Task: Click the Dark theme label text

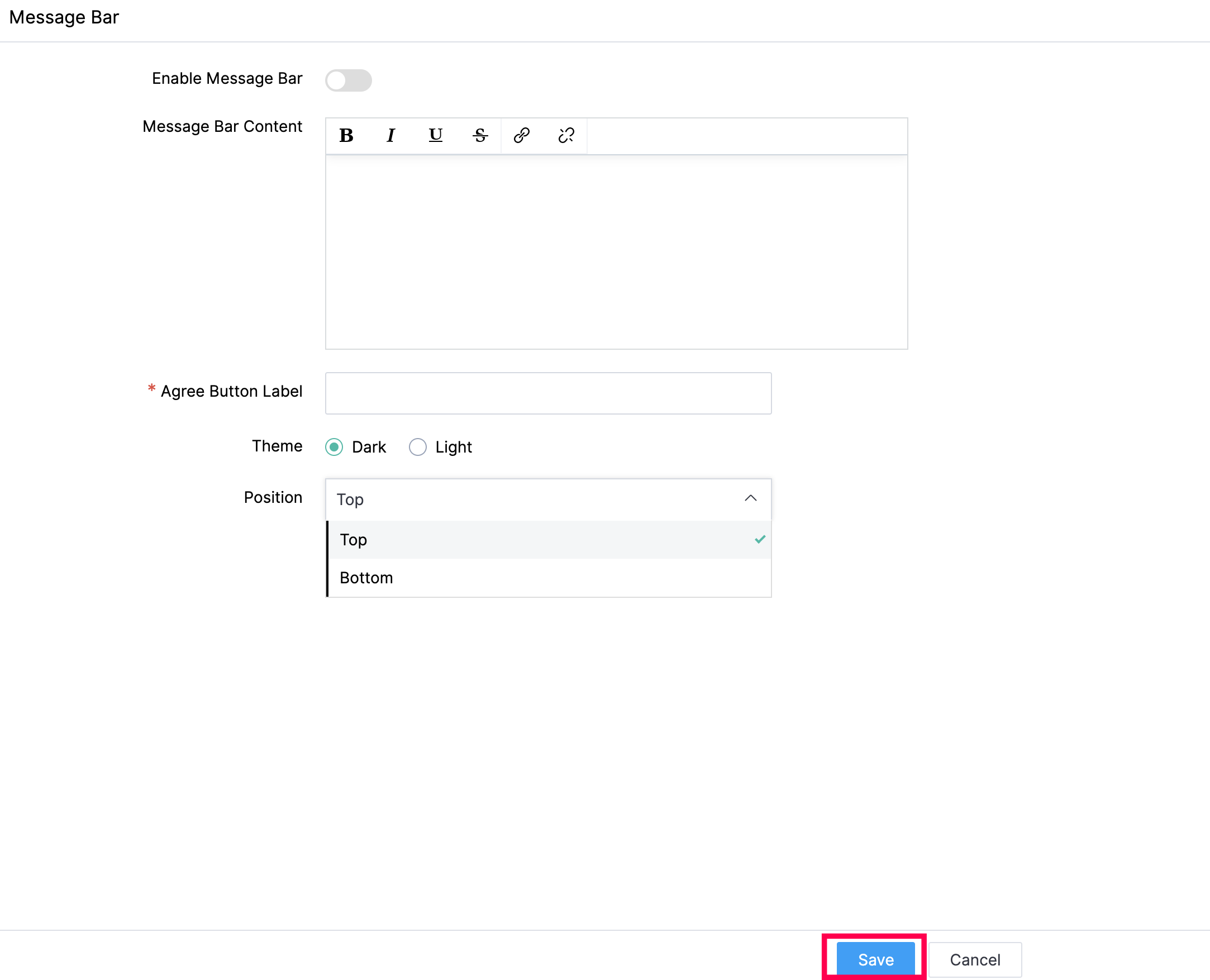Action: pos(369,448)
